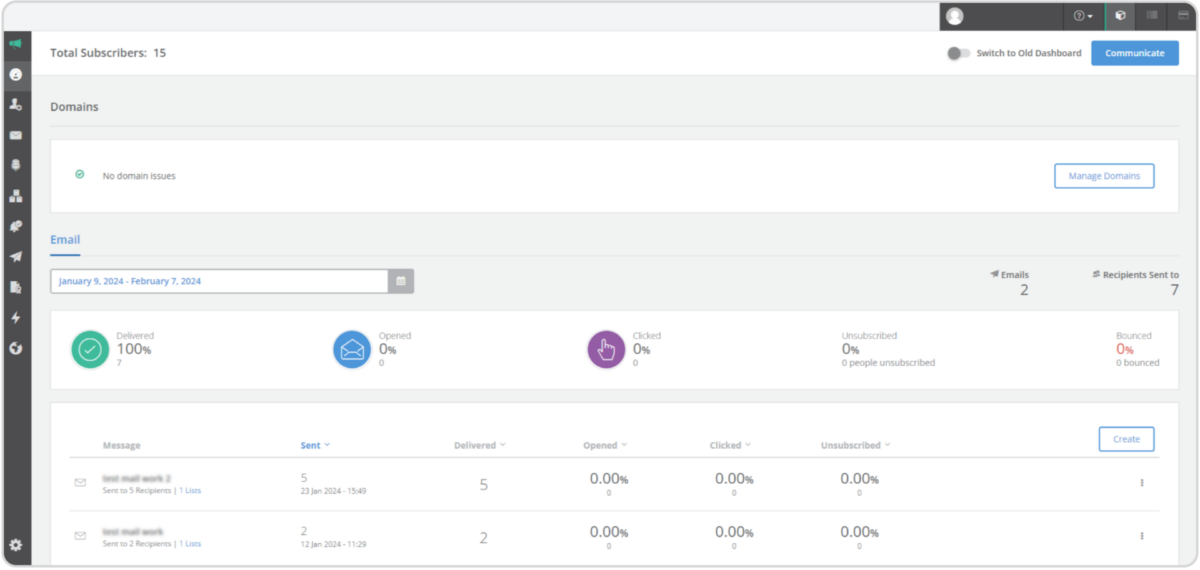
Task: Click the globe icon in the sidebar
Action: (x=15, y=348)
